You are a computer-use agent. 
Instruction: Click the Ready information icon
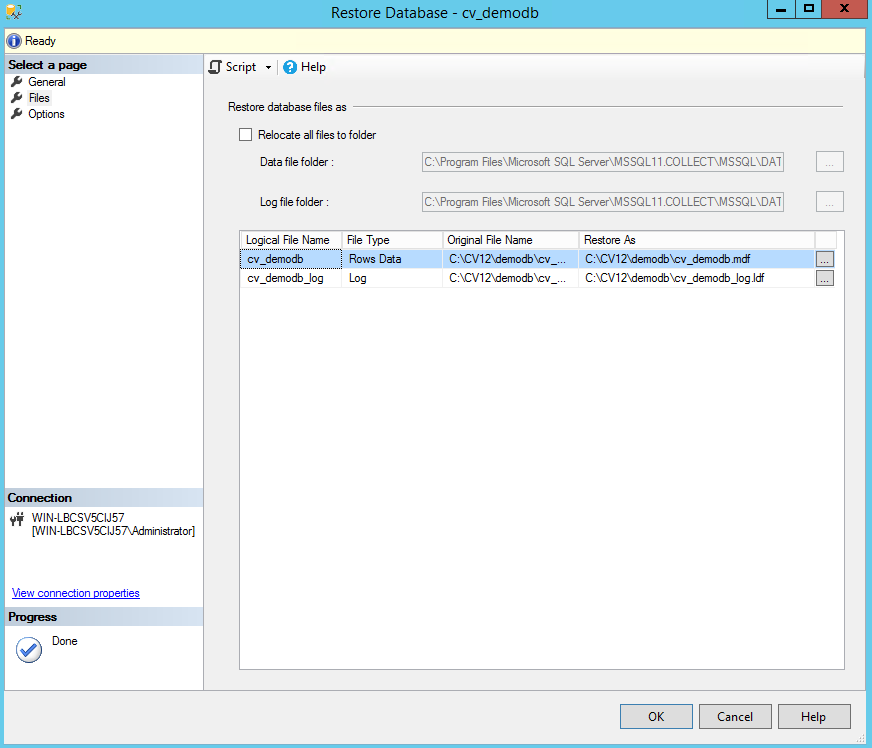[14, 41]
